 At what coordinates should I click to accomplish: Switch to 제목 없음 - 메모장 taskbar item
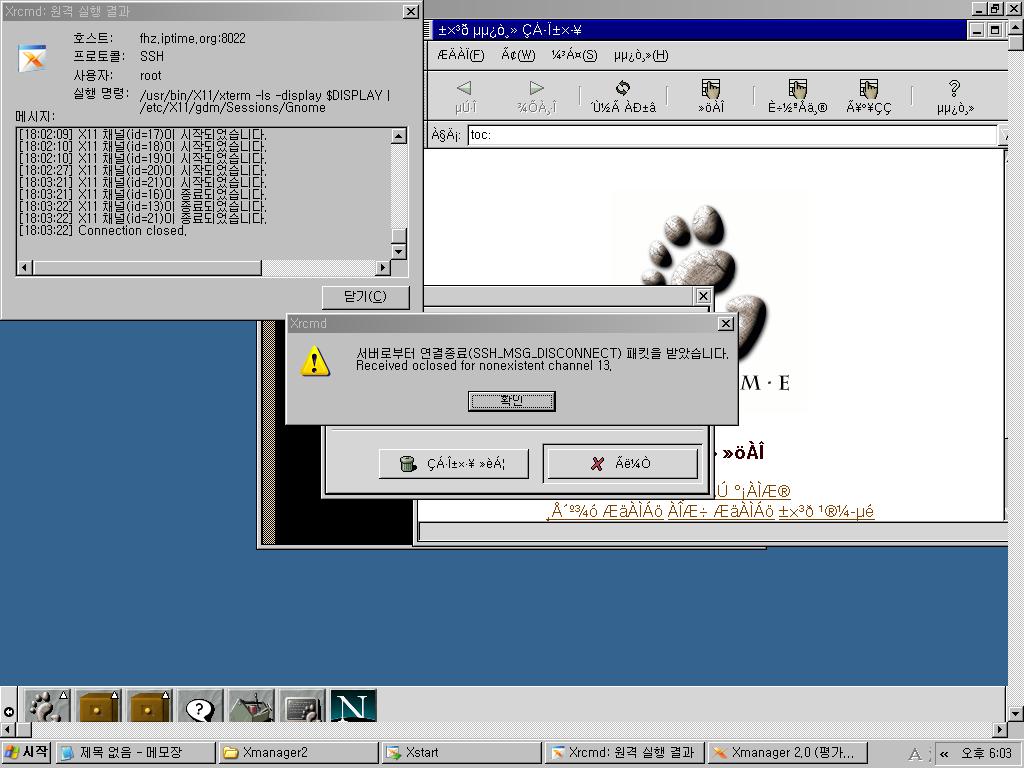(x=135, y=752)
